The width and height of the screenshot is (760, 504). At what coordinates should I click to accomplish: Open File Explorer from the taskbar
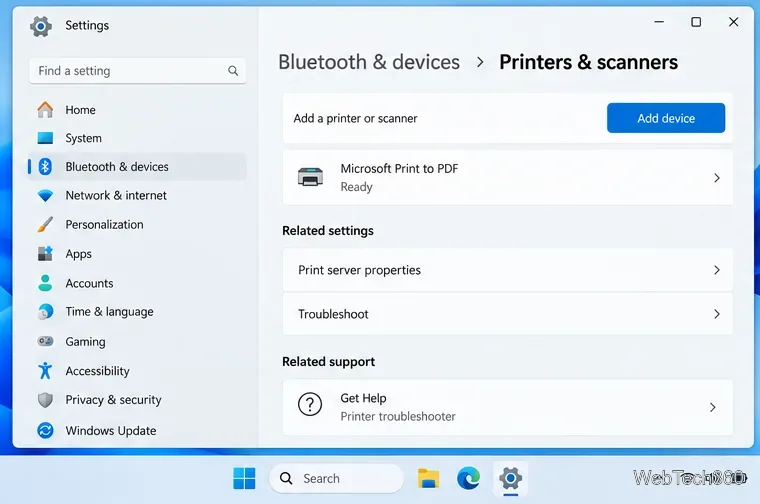click(x=428, y=478)
